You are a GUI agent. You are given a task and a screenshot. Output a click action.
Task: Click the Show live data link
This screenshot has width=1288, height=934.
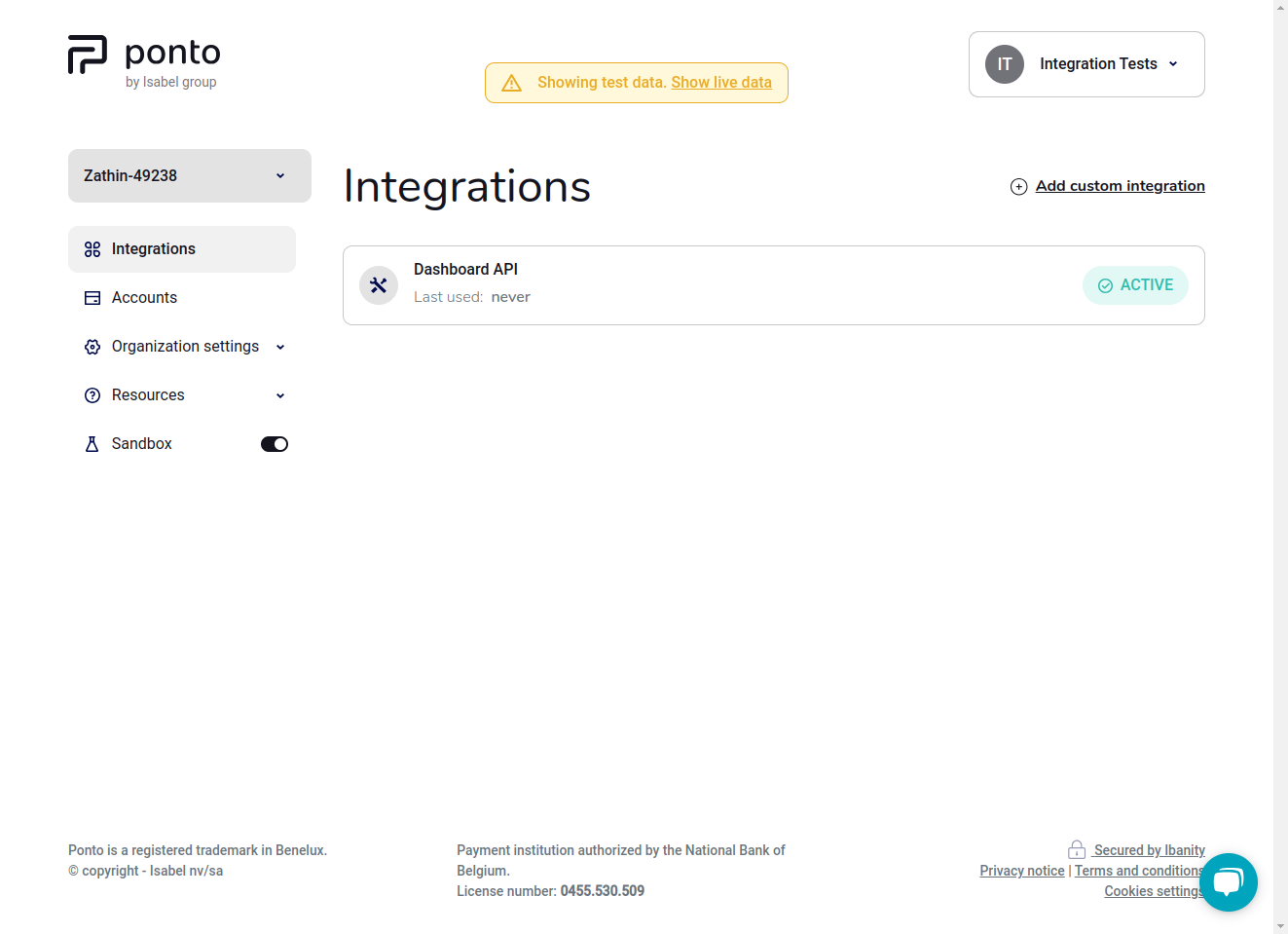(720, 83)
